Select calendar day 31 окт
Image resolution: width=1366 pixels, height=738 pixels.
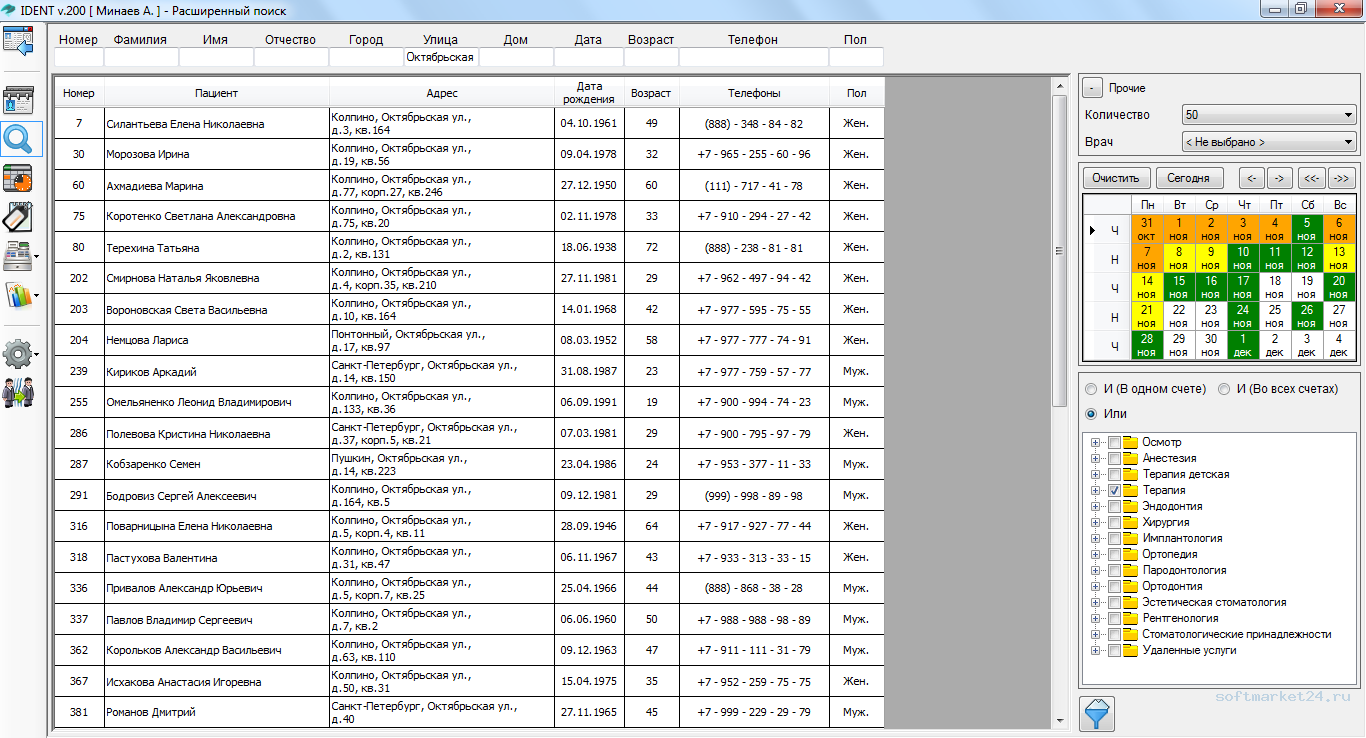point(1146,229)
